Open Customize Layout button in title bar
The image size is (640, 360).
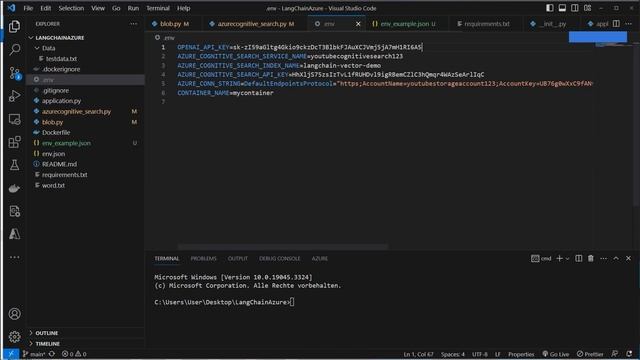pos(587,8)
